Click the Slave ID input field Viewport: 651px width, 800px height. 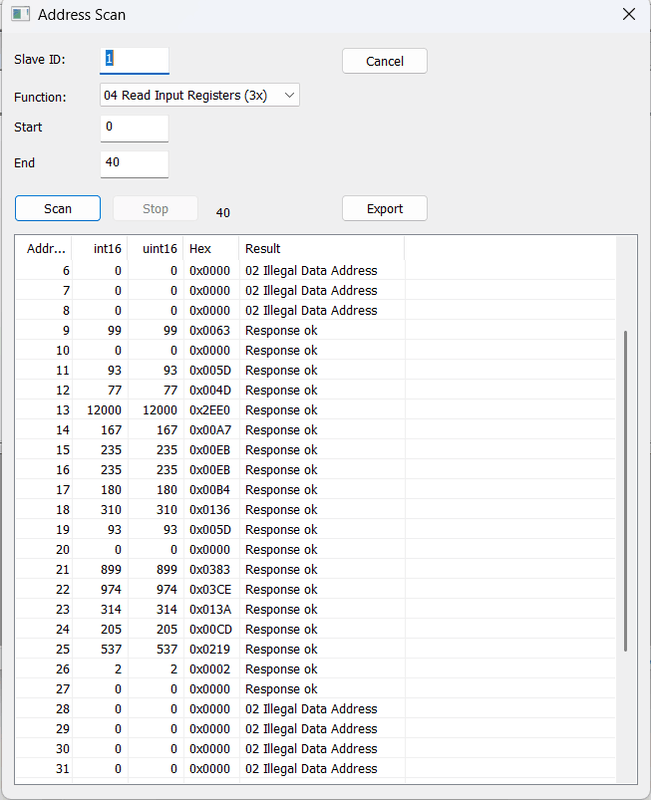pyautogui.click(x=135, y=60)
